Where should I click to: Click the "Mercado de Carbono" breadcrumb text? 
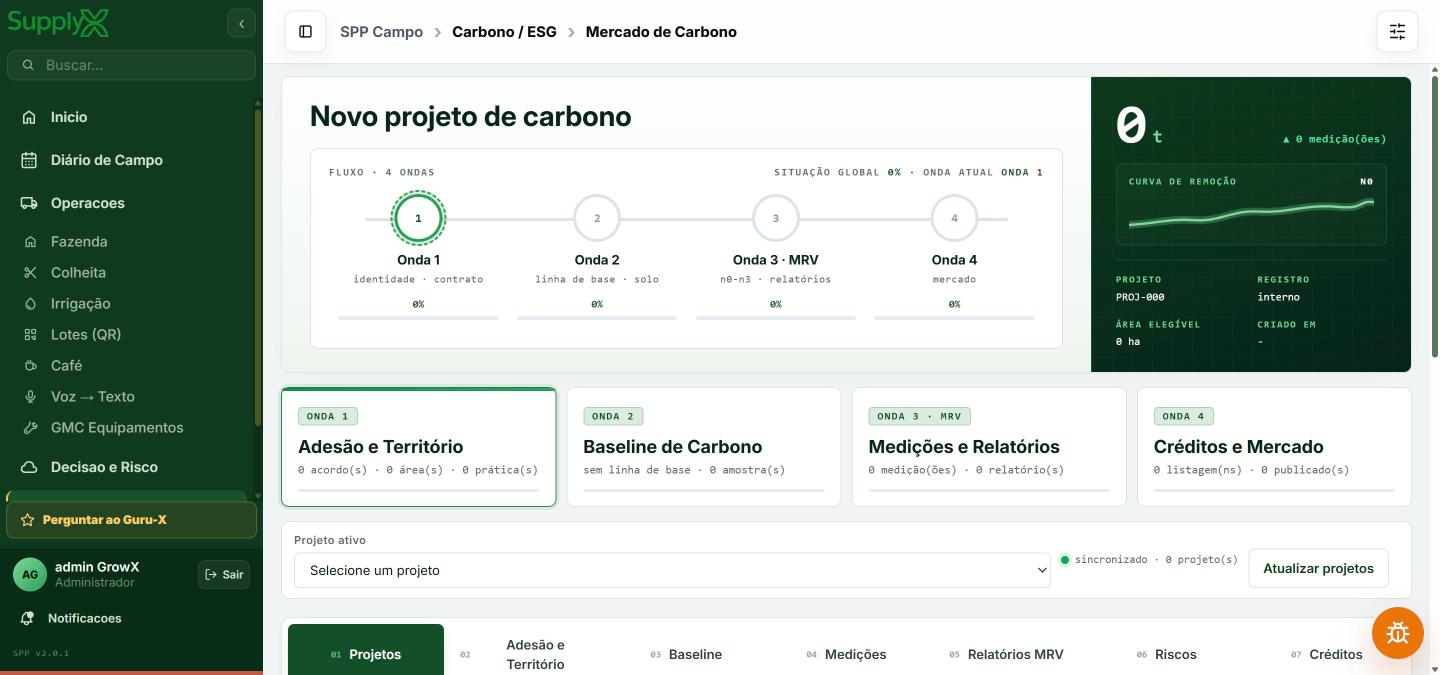coord(661,32)
